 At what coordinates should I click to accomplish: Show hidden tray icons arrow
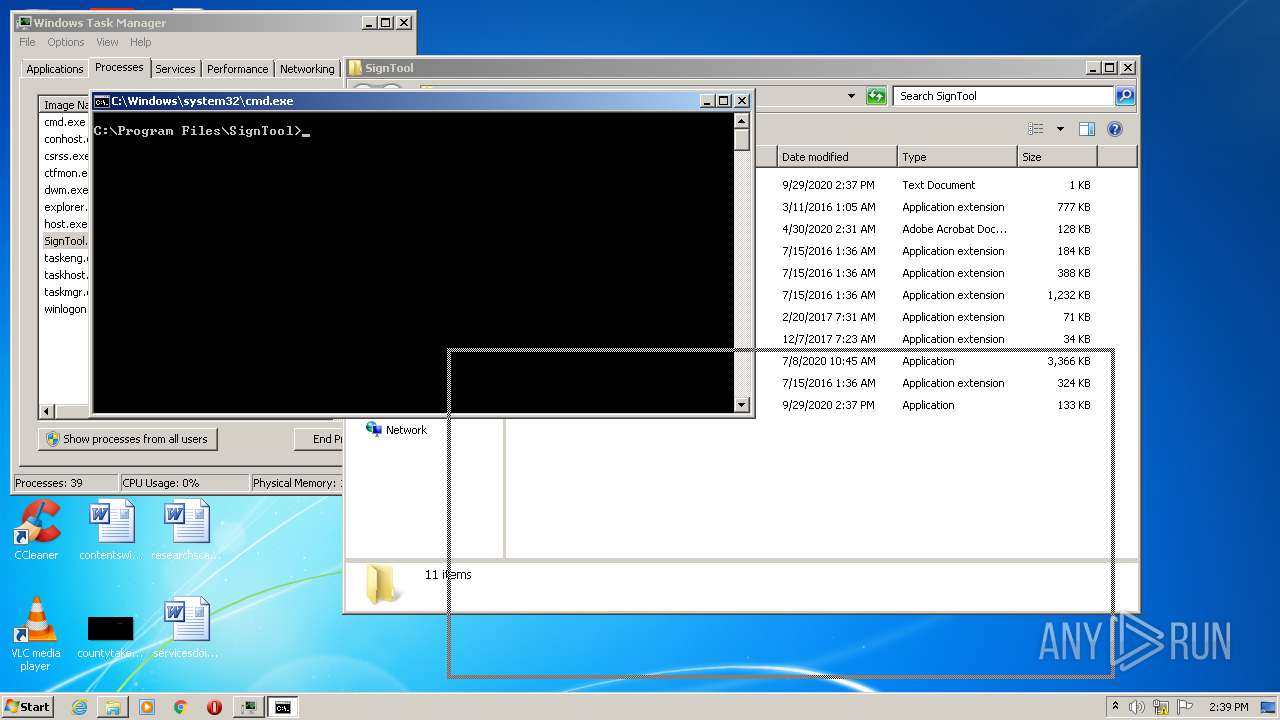tap(1115, 706)
